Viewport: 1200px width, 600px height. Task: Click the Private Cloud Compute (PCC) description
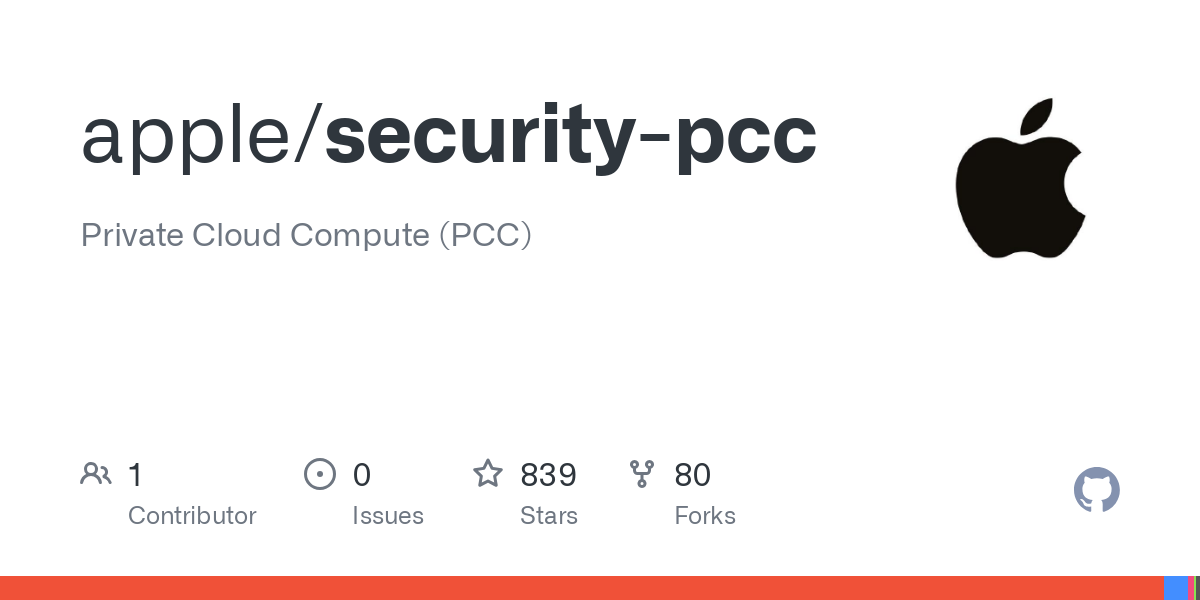[x=306, y=235]
